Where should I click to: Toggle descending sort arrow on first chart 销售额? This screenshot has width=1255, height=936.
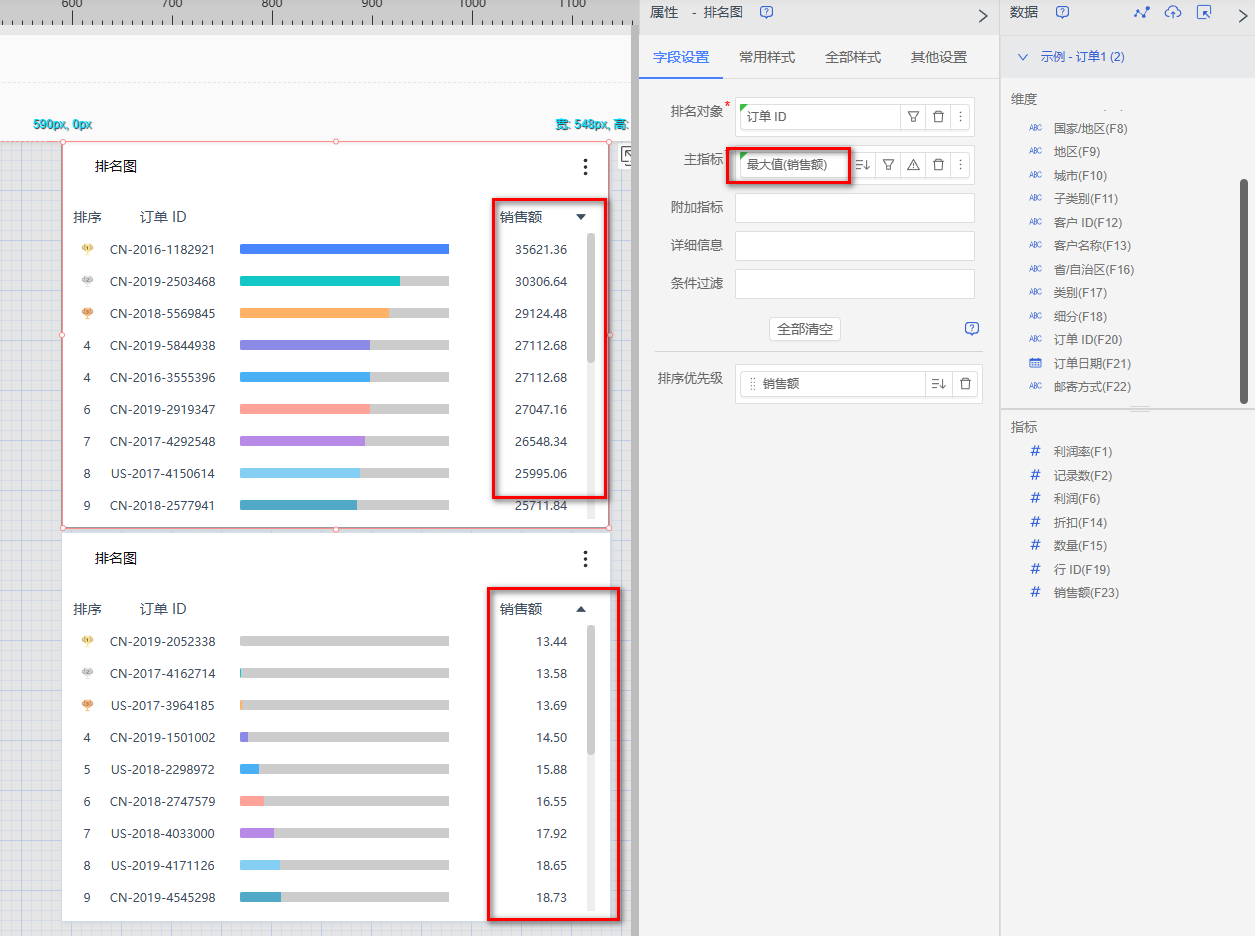581,217
